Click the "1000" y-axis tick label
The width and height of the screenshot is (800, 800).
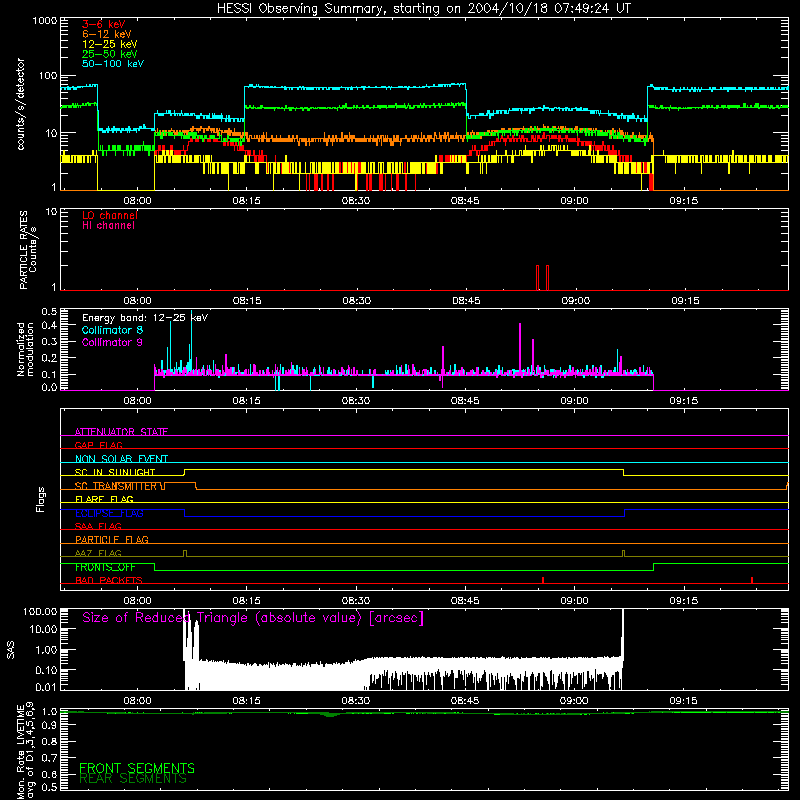tap(45, 21)
